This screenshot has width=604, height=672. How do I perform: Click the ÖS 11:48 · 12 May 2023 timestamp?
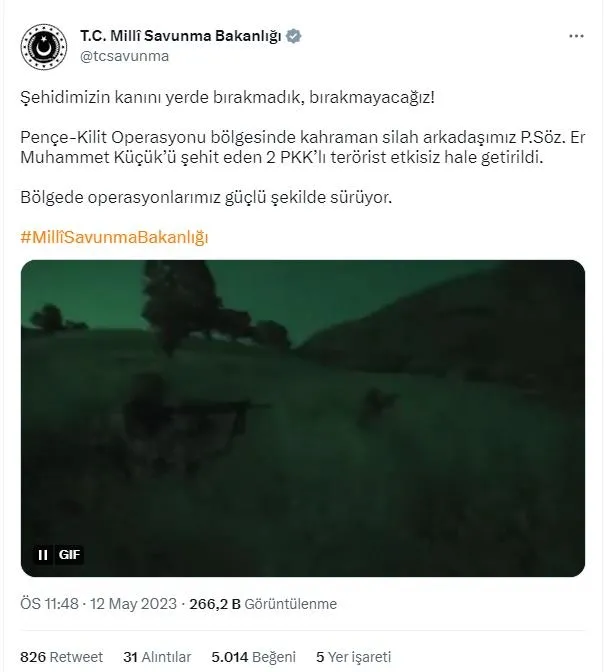click(98, 603)
